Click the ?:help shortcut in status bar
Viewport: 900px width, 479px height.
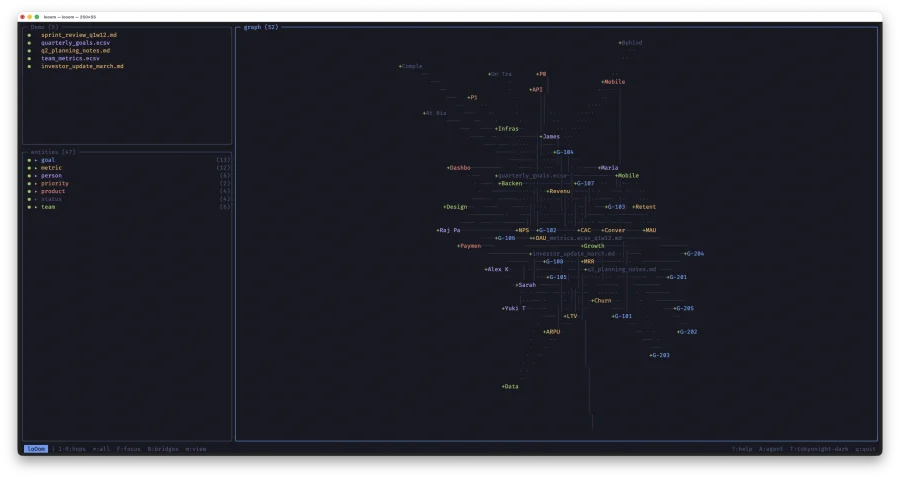coord(741,449)
